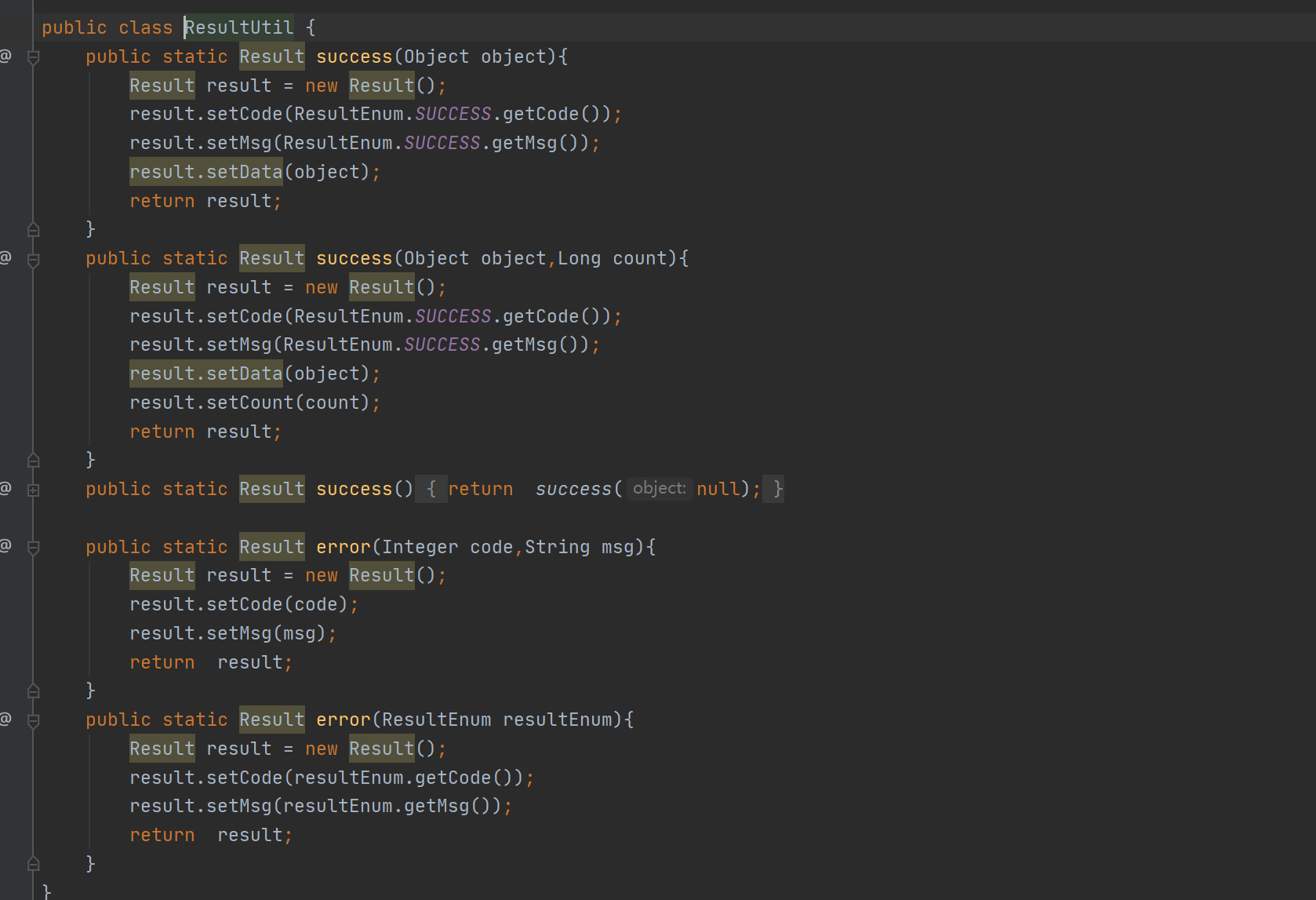Click the error method name taking Integer code
The width and height of the screenshot is (1316, 900).
coord(343,547)
